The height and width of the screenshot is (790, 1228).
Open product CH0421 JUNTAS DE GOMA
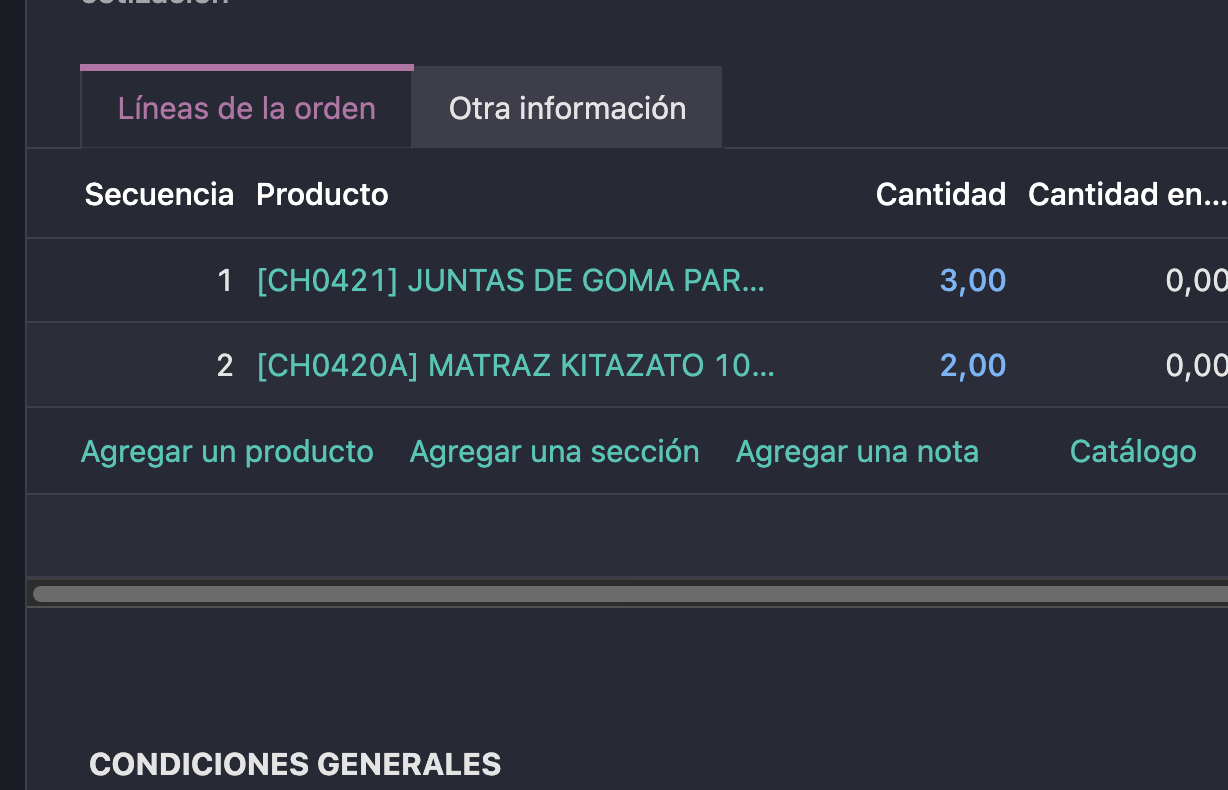coord(510,281)
